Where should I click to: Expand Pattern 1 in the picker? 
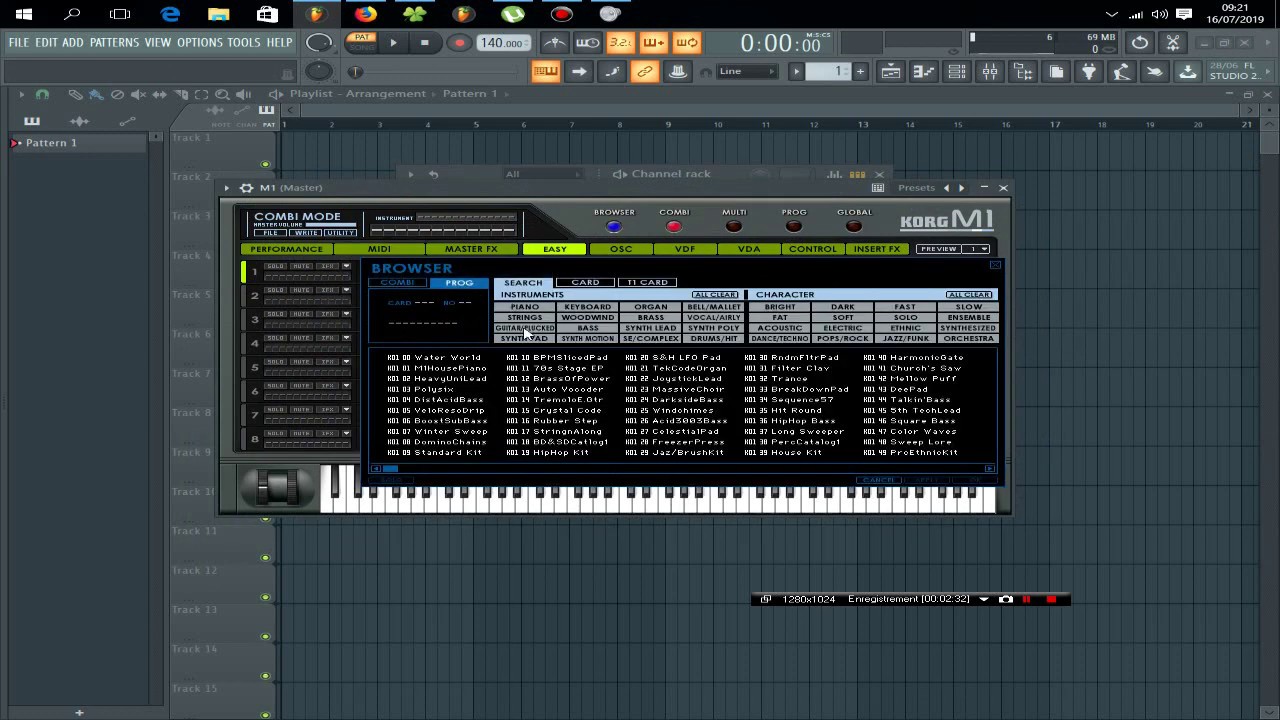16,143
